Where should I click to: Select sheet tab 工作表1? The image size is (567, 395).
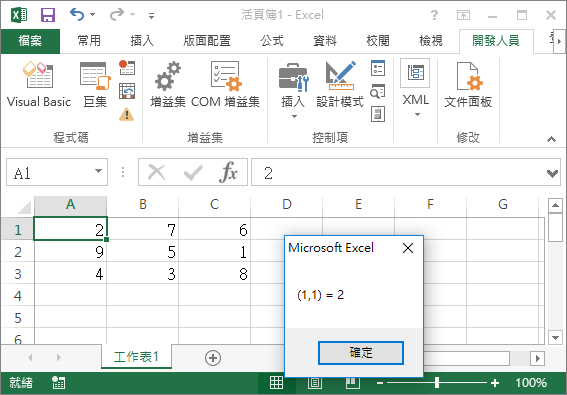[x=136, y=357]
